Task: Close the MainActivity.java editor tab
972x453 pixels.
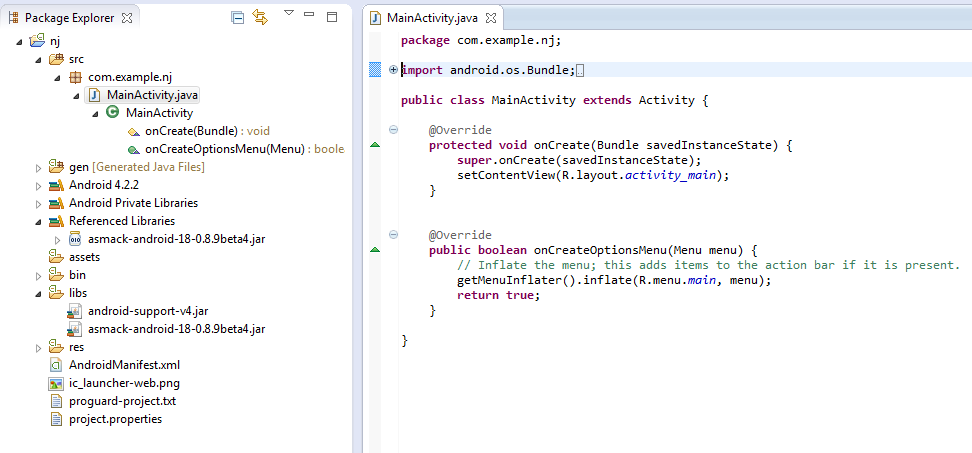Action: click(x=490, y=19)
